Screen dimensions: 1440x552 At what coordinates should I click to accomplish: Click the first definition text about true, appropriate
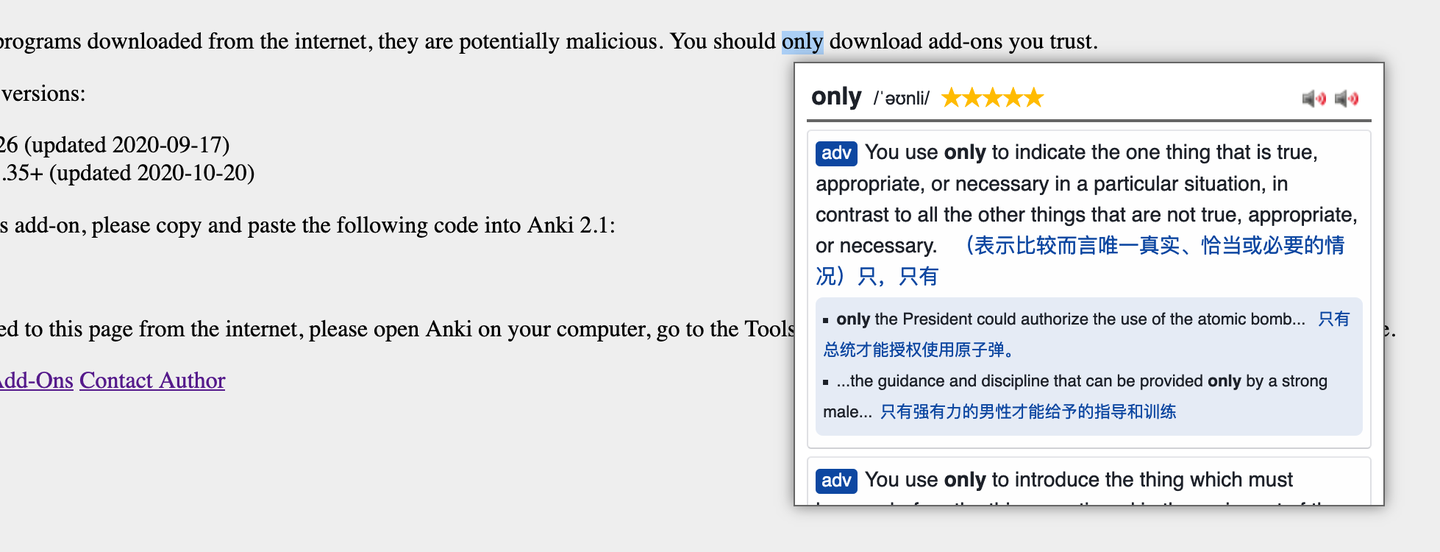(x=1085, y=184)
